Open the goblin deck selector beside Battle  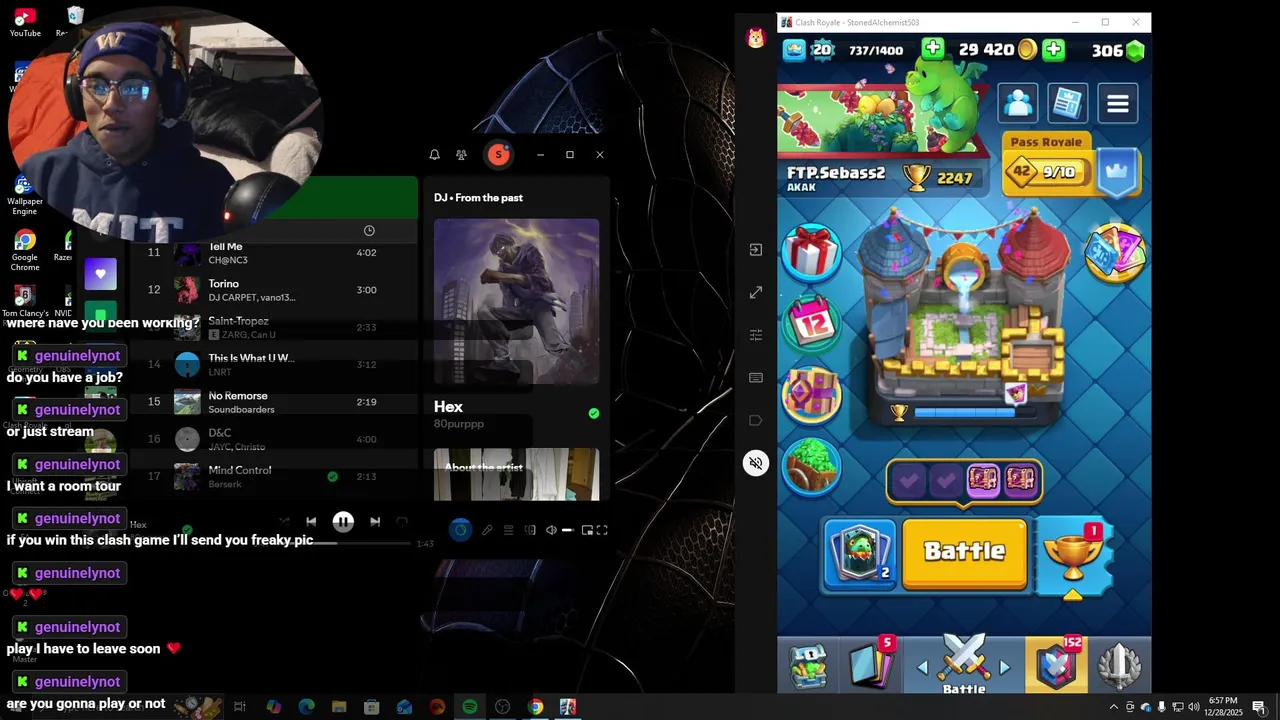(x=860, y=553)
